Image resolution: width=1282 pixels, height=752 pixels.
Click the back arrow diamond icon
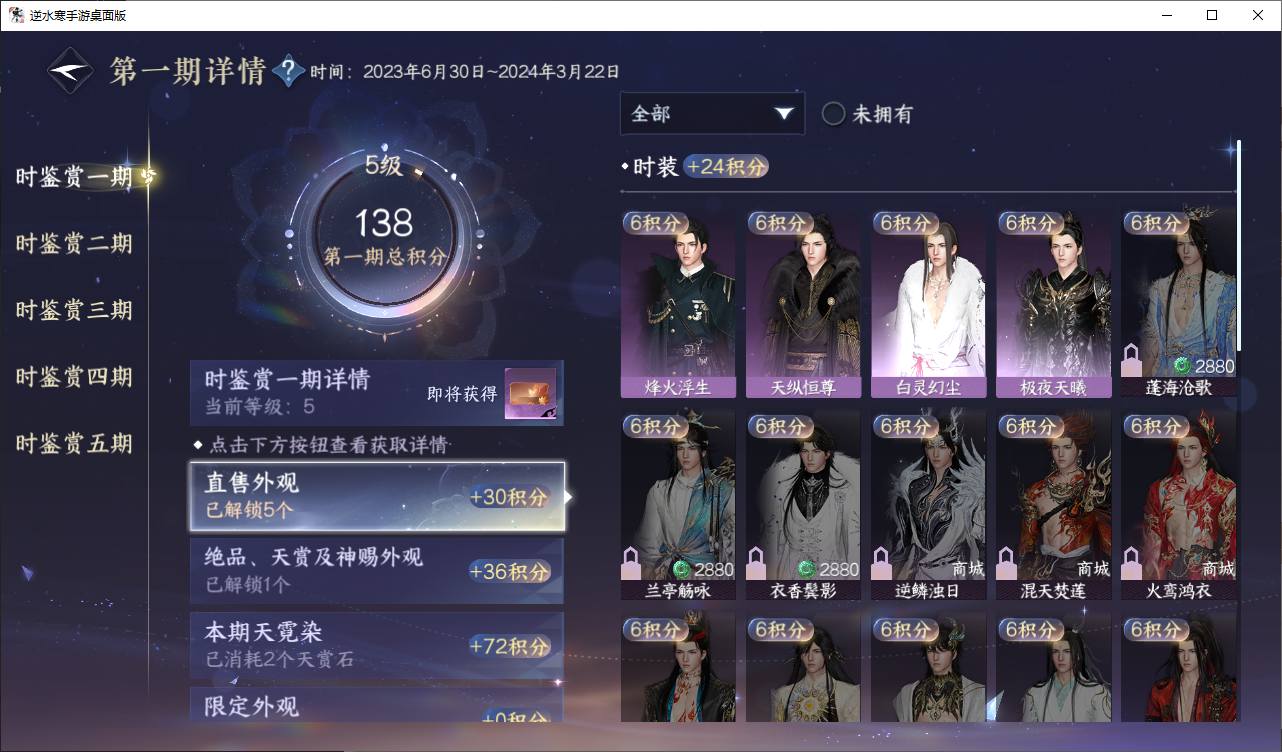(71, 71)
